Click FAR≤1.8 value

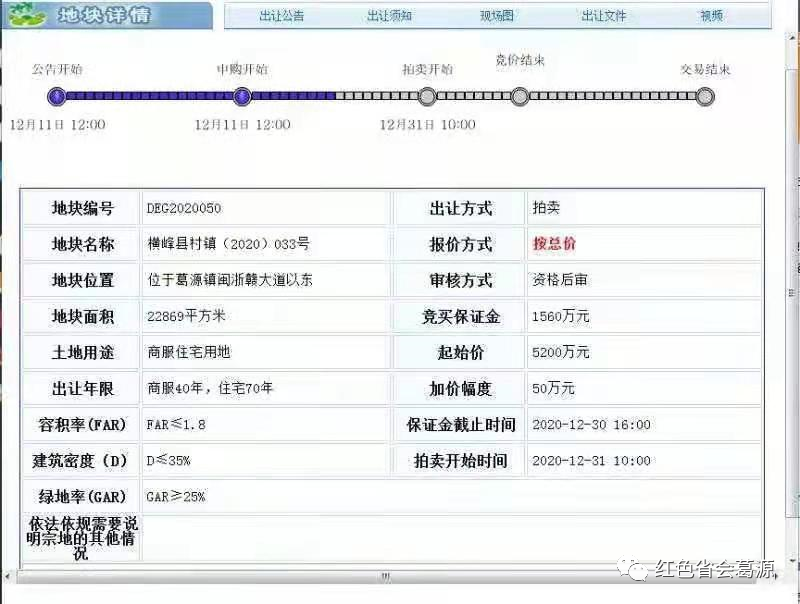coord(176,424)
